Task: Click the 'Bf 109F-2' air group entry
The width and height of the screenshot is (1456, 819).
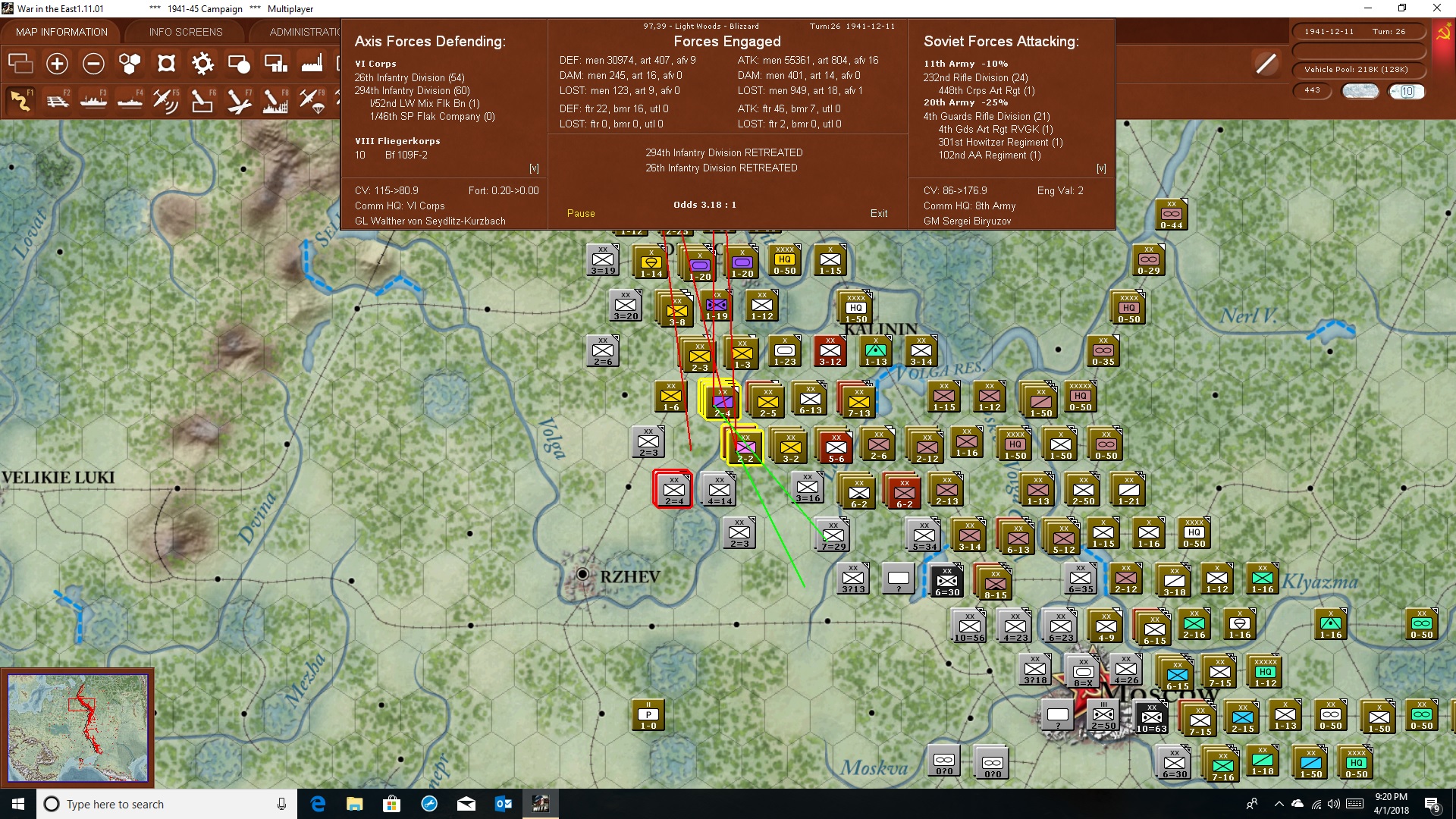Action: pos(406,155)
